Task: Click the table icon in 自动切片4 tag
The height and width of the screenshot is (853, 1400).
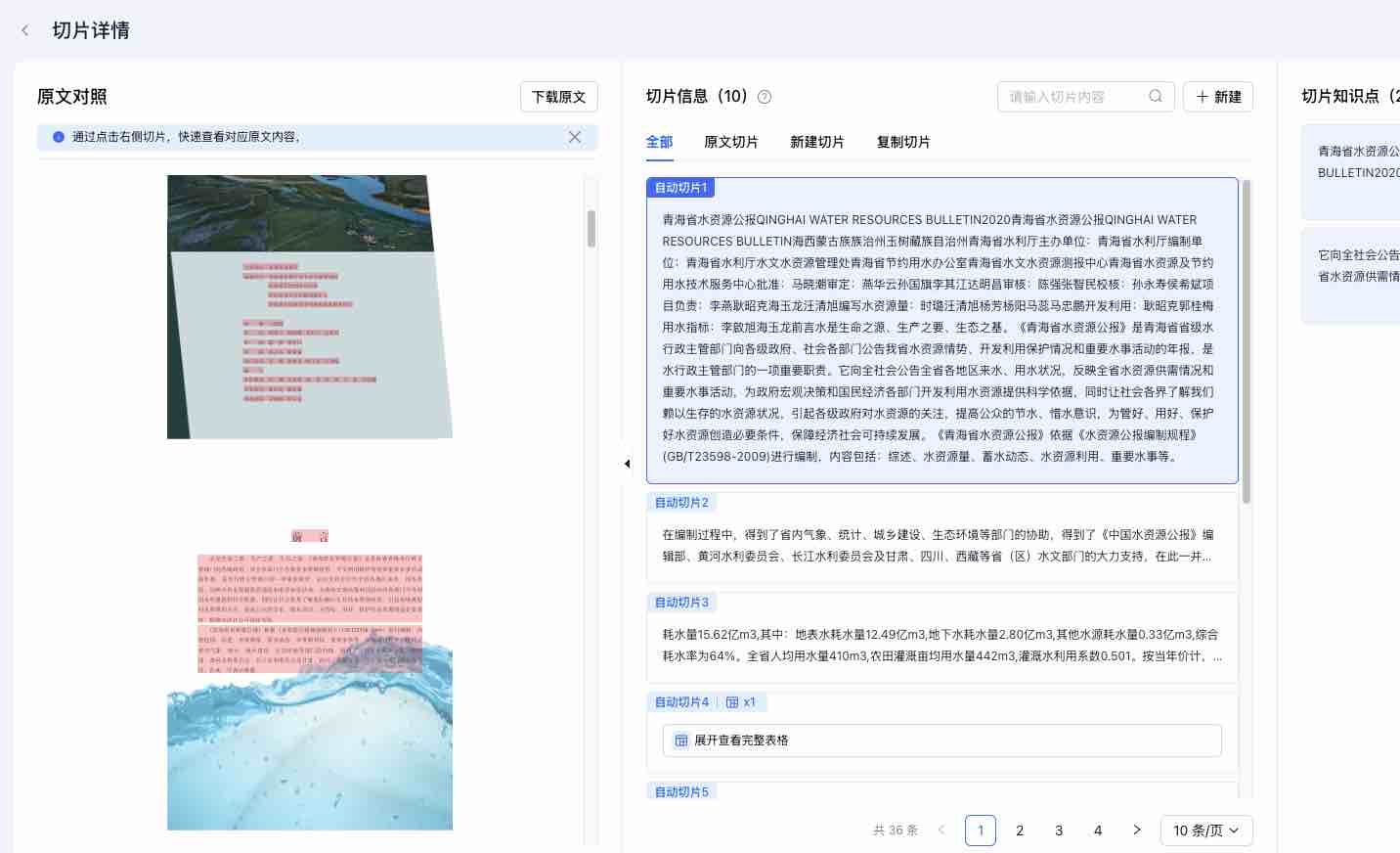Action: 732,702
